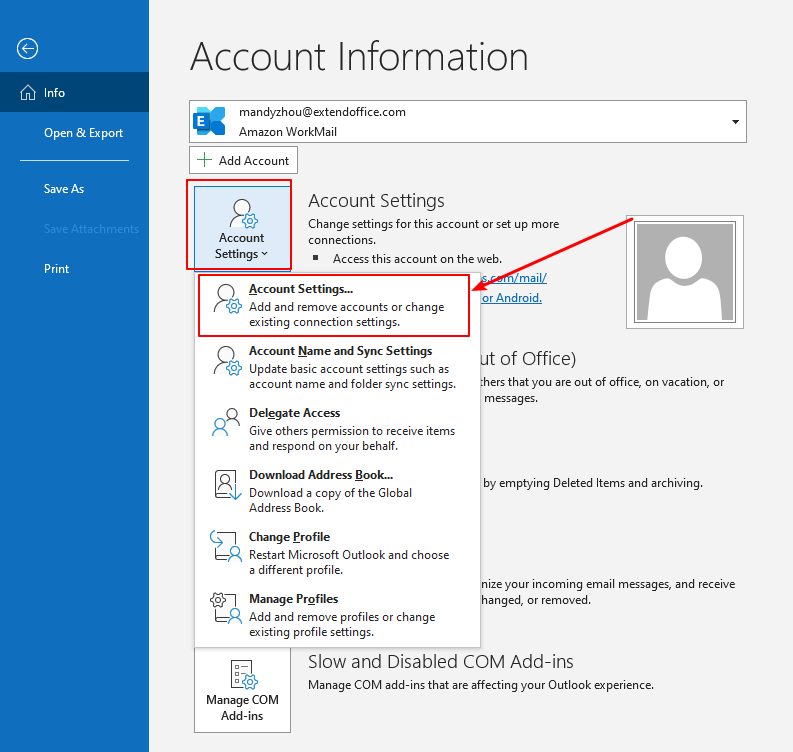The height and width of the screenshot is (752, 793).
Task: Choose Change Profile menu item
Action: coord(337,553)
